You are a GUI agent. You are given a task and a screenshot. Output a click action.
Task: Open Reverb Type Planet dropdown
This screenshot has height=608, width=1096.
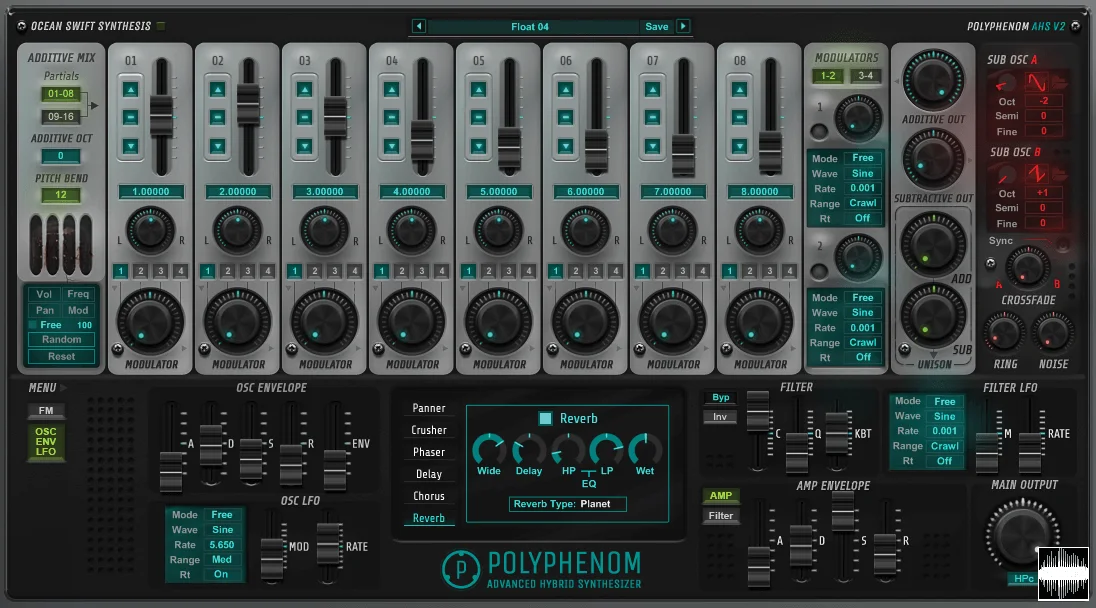pyautogui.click(x=567, y=504)
